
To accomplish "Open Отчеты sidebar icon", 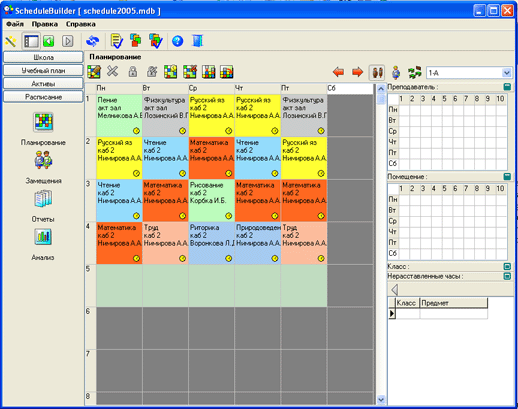I will (x=43, y=199).
